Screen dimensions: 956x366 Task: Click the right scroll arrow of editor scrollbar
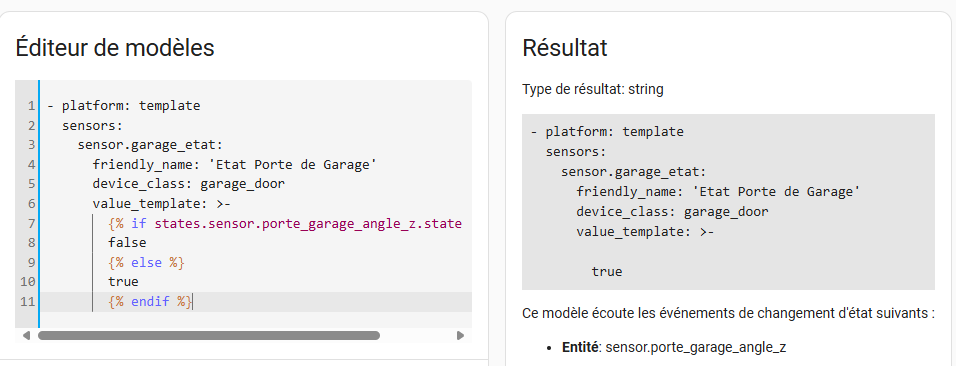[x=460, y=336]
